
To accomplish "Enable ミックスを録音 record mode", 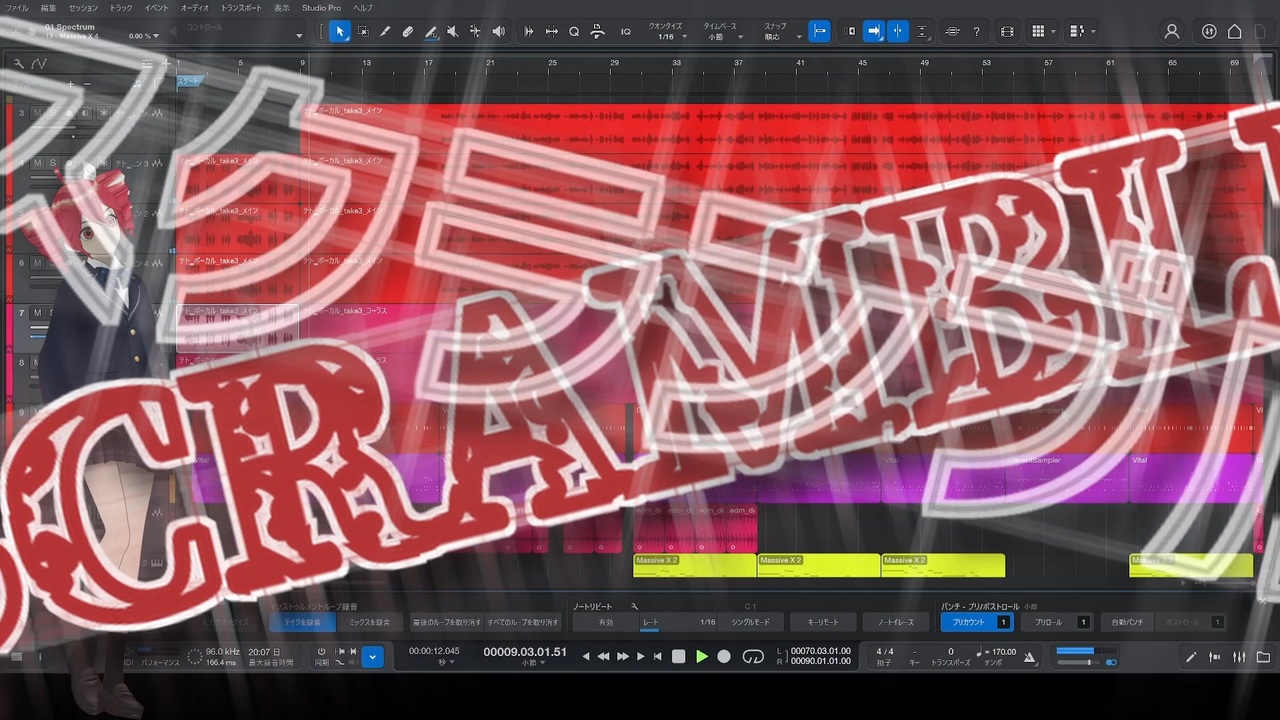I will [370, 622].
